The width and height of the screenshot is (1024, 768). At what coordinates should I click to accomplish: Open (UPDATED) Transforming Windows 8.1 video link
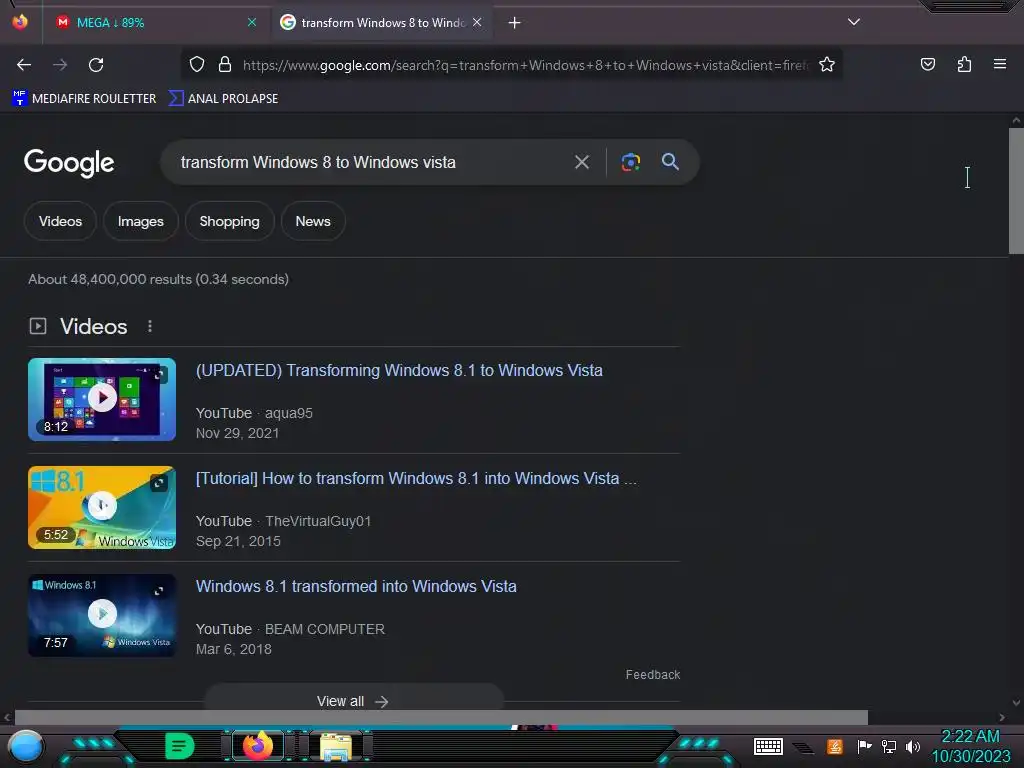tap(399, 370)
